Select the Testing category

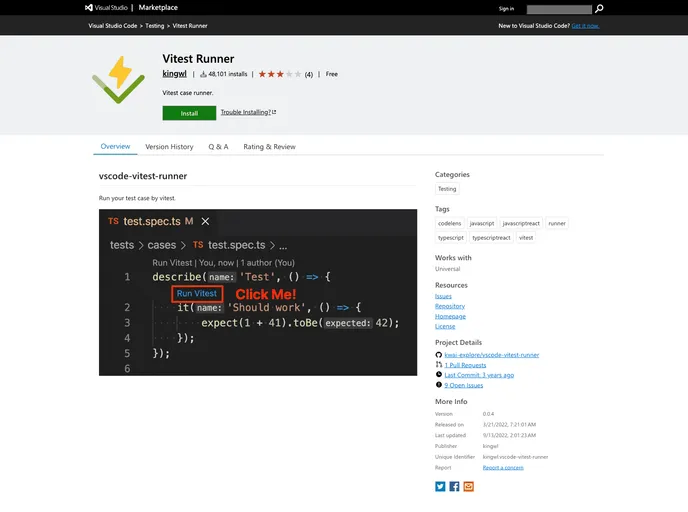(x=447, y=189)
